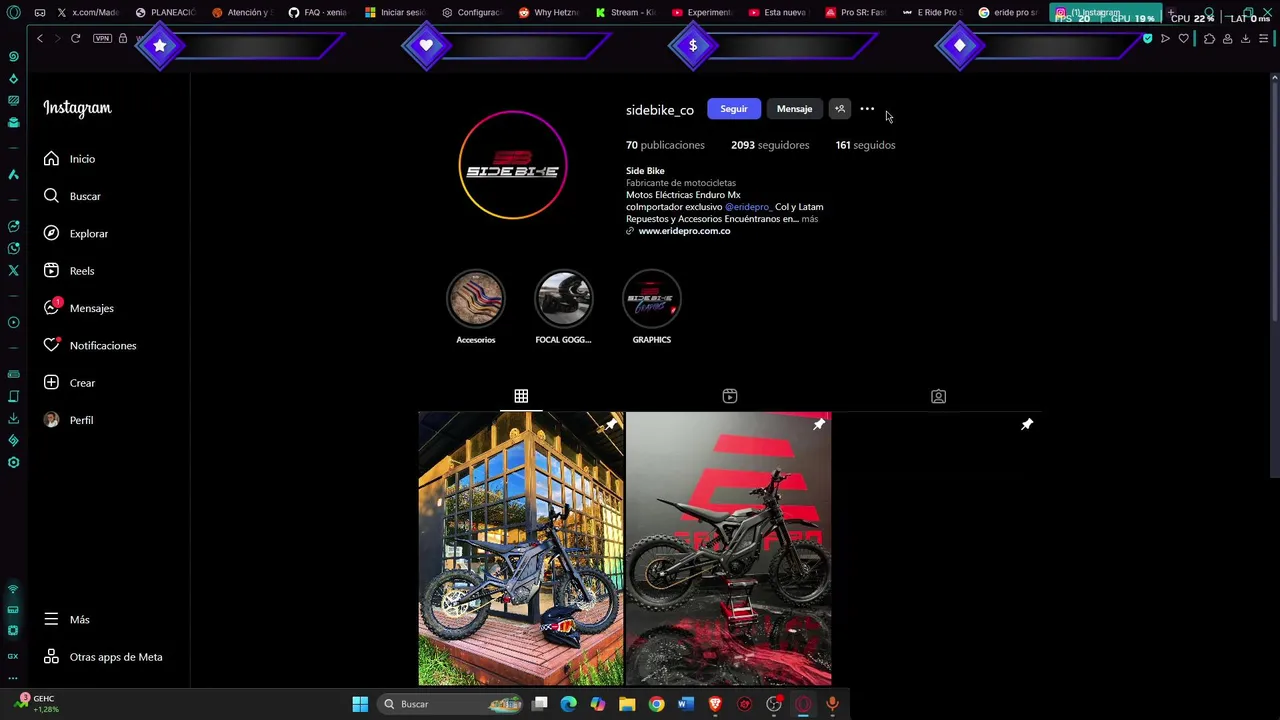Open Microsoft Edge from taskbar
The width and height of the screenshot is (1280, 720).
pos(569,704)
